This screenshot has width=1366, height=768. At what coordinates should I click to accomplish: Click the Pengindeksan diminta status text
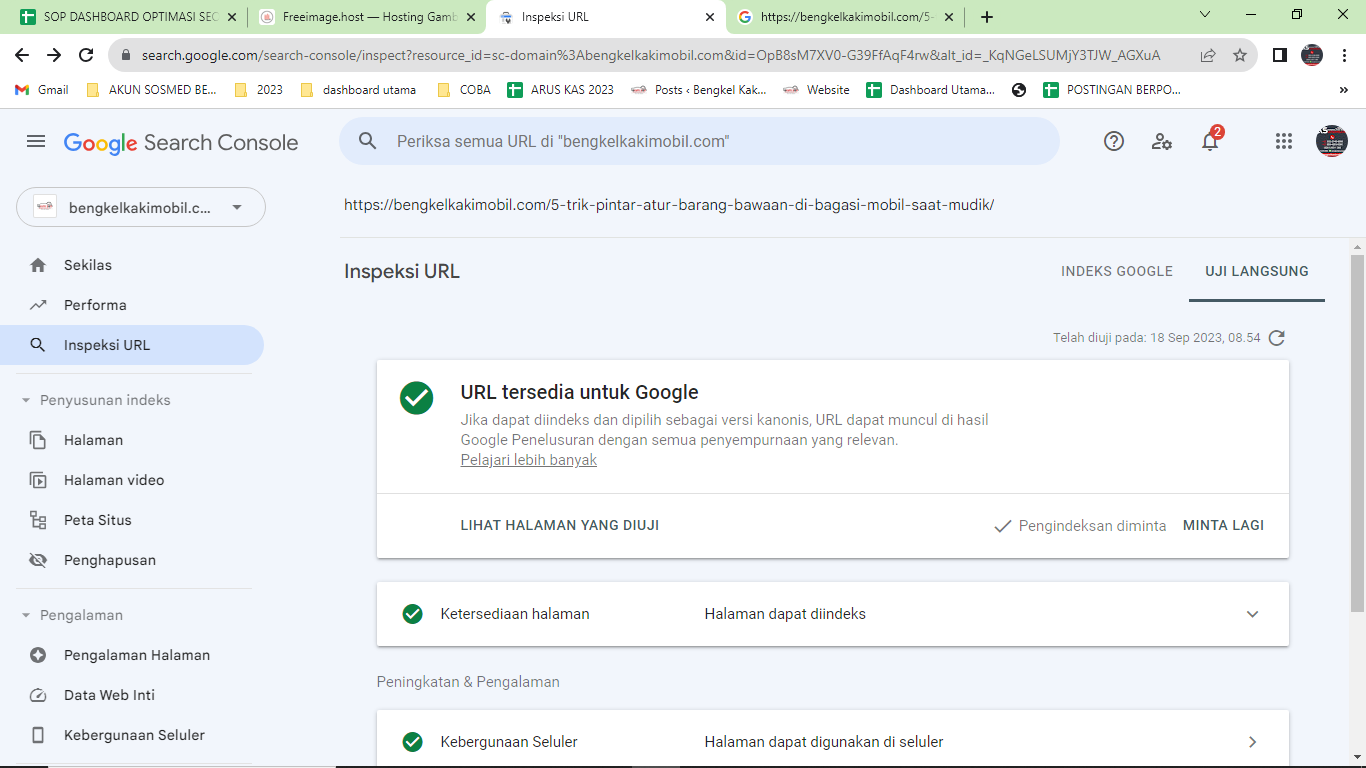point(1092,525)
